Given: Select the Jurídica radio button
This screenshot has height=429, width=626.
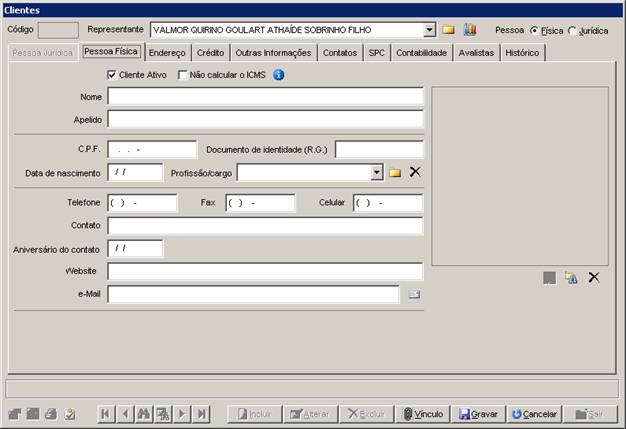Looking at the screenshot, I should [572, 30].
